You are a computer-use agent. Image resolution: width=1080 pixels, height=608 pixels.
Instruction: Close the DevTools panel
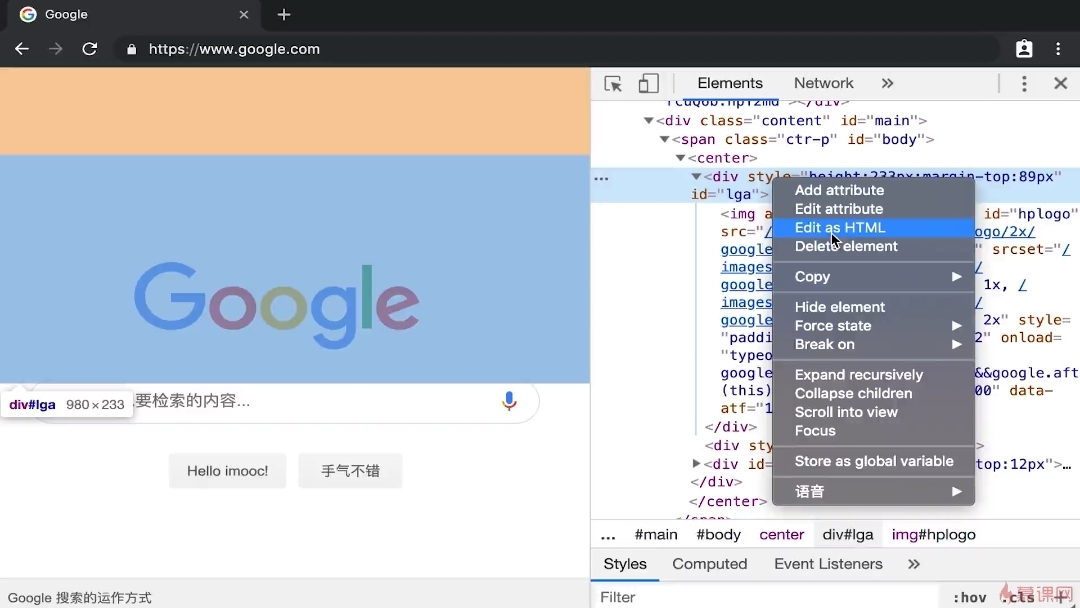(x=1061, y=84)
